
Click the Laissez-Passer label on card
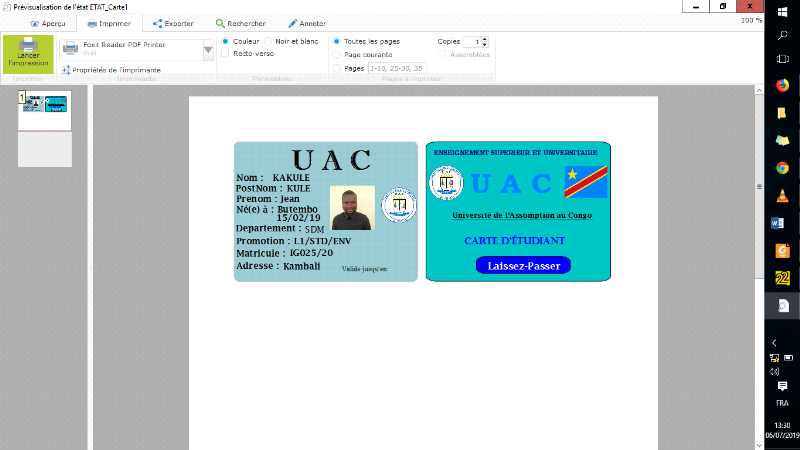pos(523,265)
